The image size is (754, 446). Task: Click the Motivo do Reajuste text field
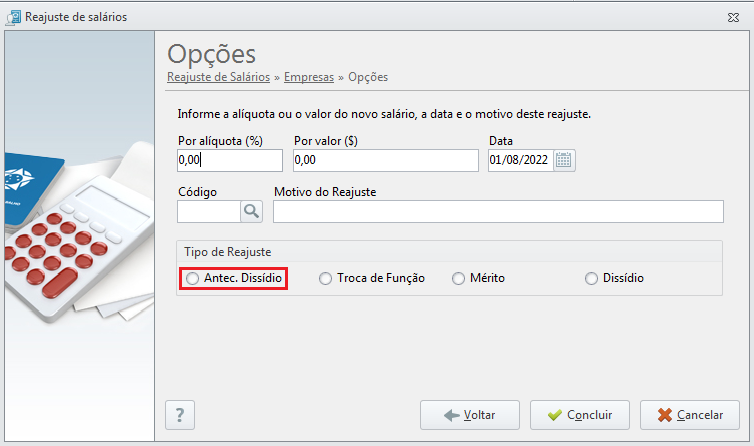pos(498,211)
